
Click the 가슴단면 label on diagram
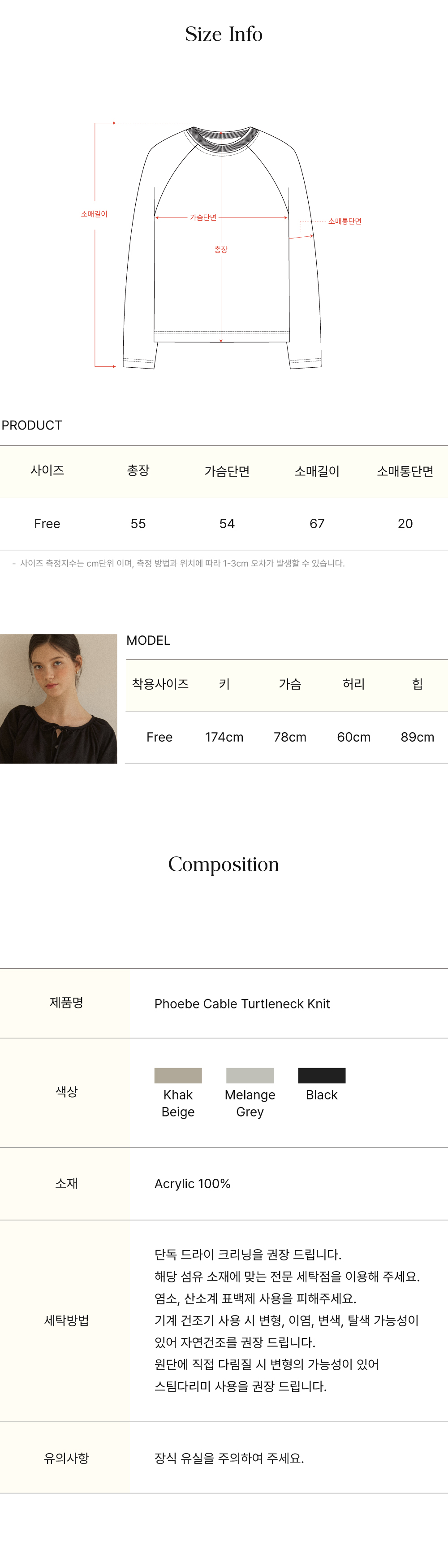(203, 217)
